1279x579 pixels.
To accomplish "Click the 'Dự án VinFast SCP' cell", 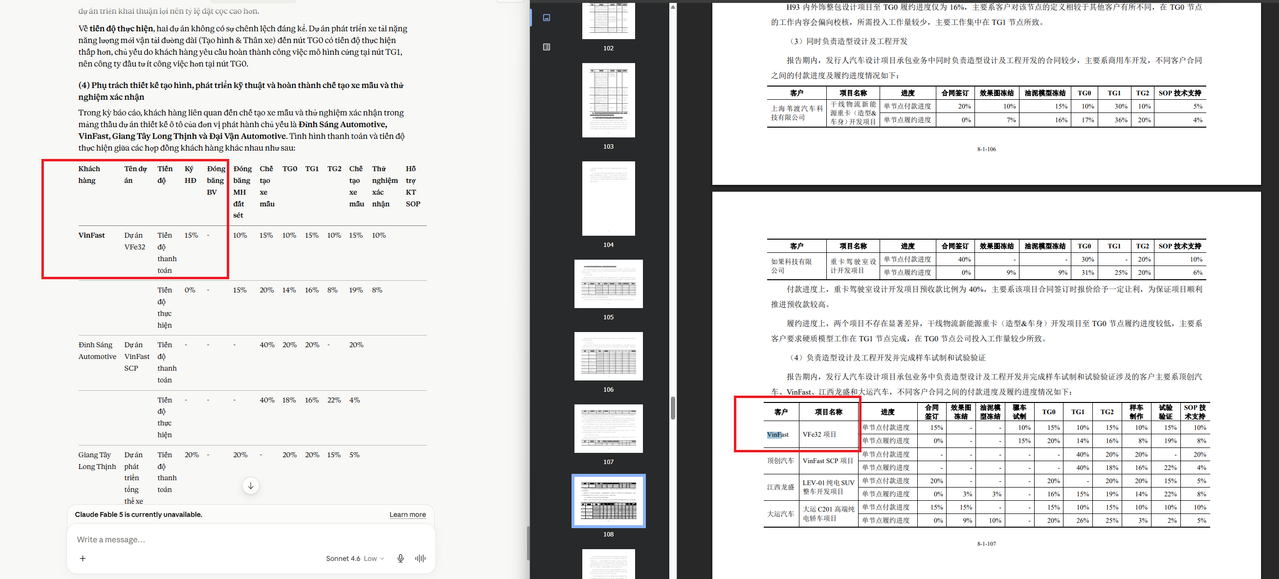I will 137,356.
